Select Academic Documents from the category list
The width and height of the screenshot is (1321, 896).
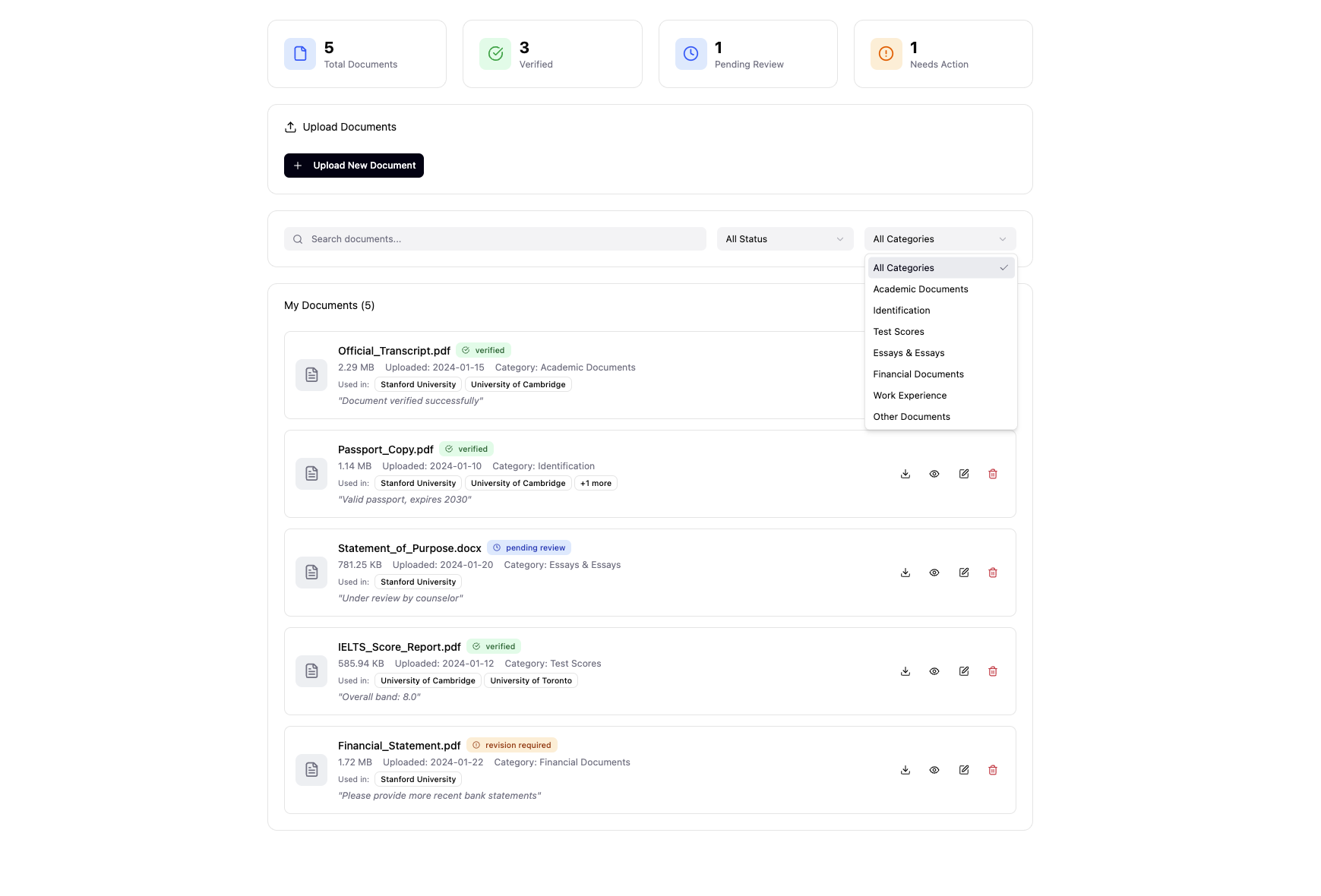[x=921, y=289]
